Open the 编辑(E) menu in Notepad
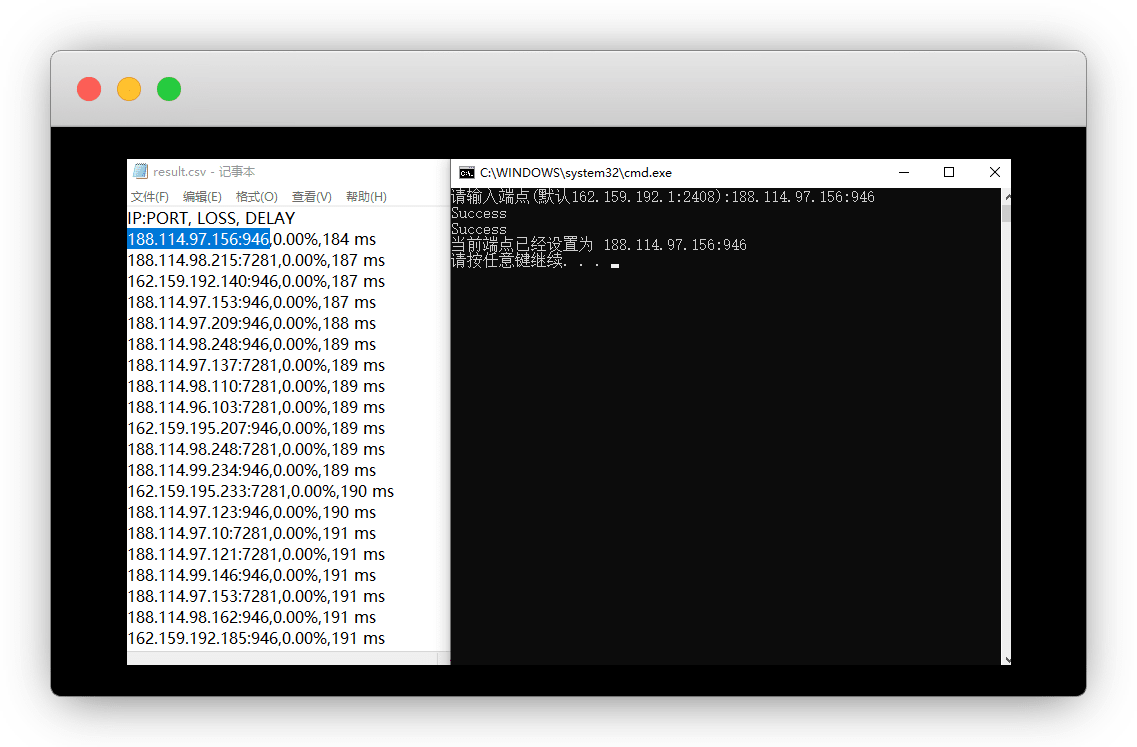1137x747 pixels. coord(202,197)
